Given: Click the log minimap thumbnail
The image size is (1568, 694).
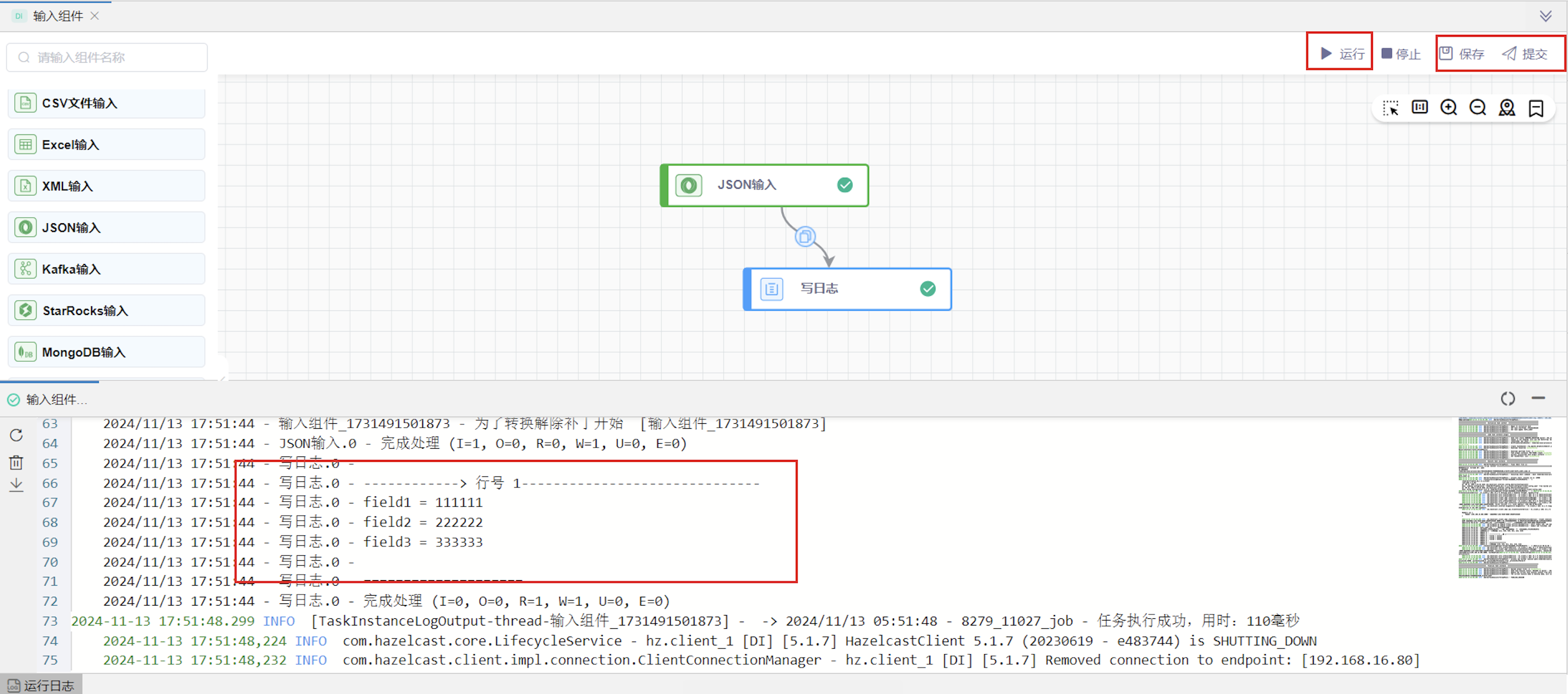Looking at the screenshot, I should pos(1504,497).
